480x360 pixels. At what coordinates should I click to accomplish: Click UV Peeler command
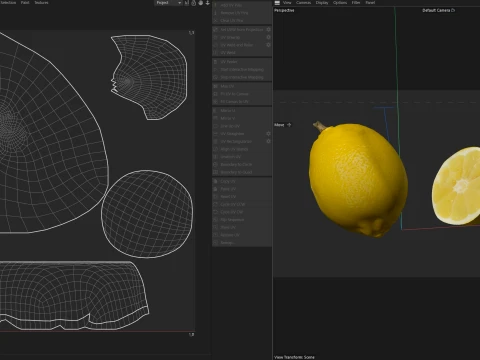click(x=242, y=62)
